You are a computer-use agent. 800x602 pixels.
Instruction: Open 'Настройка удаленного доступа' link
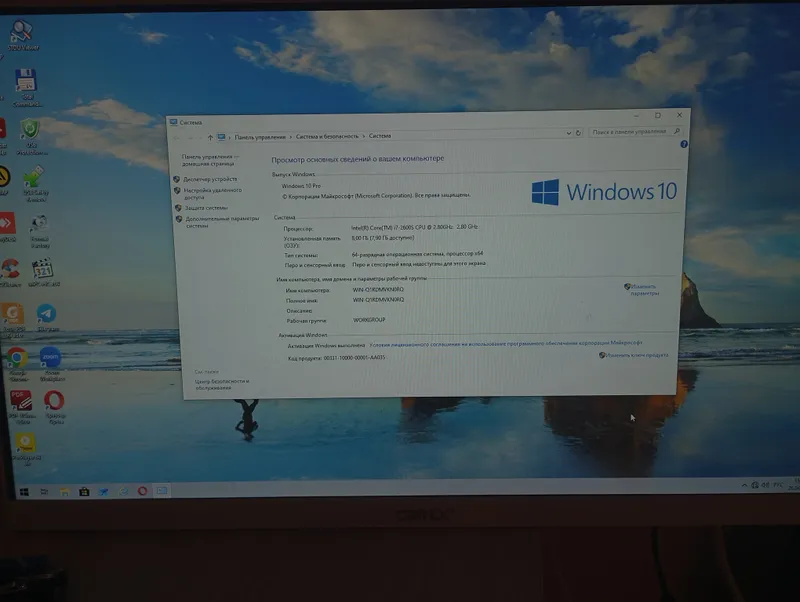(212, 193)
